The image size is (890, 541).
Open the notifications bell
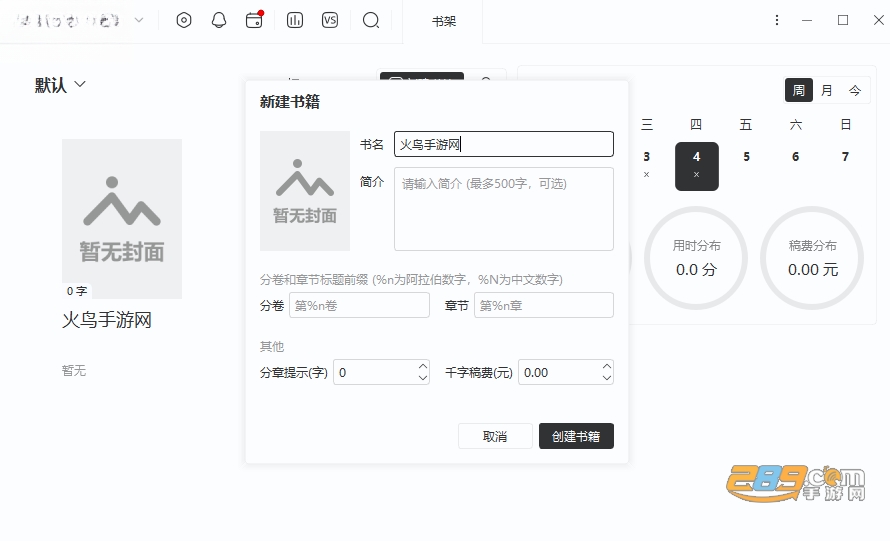tap(219, 20)
